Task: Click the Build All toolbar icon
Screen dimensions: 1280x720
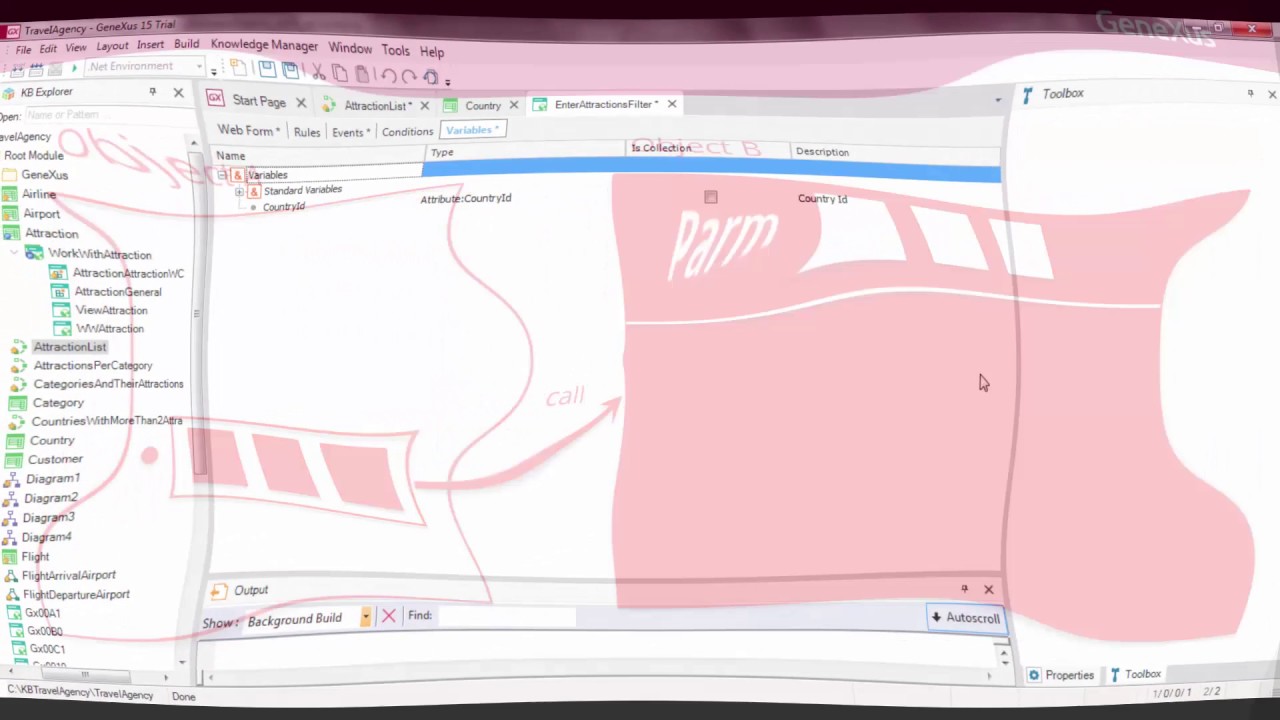Action: pyautogui.click(x=17, y=69)
